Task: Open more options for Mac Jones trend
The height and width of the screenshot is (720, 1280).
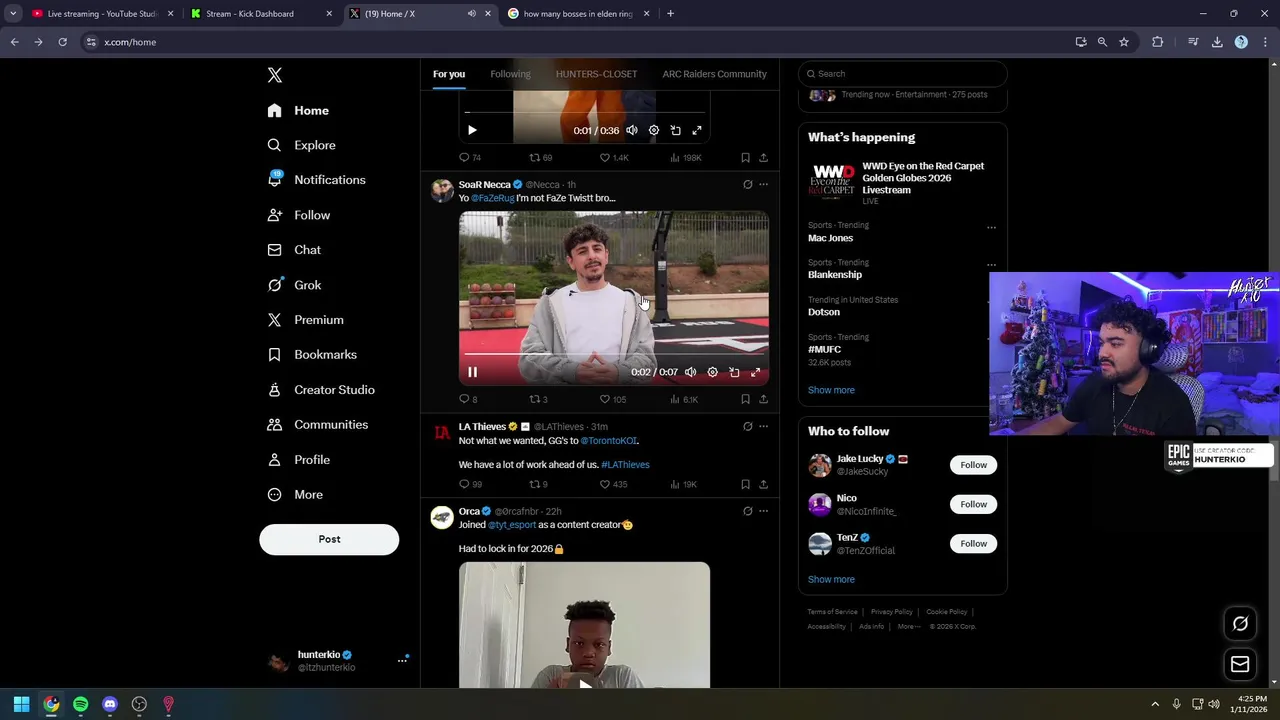Action: [x=991, y=228]
